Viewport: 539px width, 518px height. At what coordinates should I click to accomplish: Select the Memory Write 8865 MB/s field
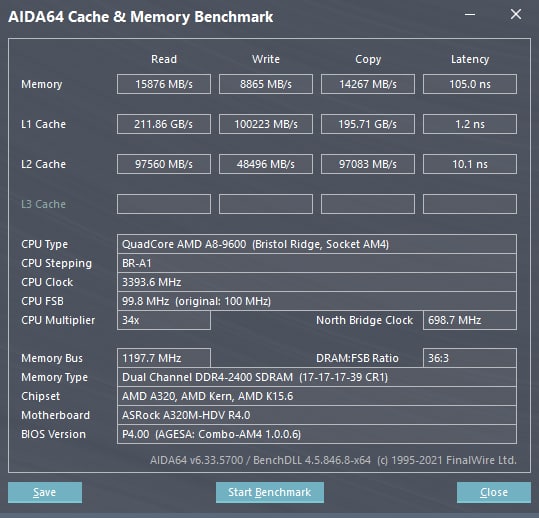(x=266, y=84)
